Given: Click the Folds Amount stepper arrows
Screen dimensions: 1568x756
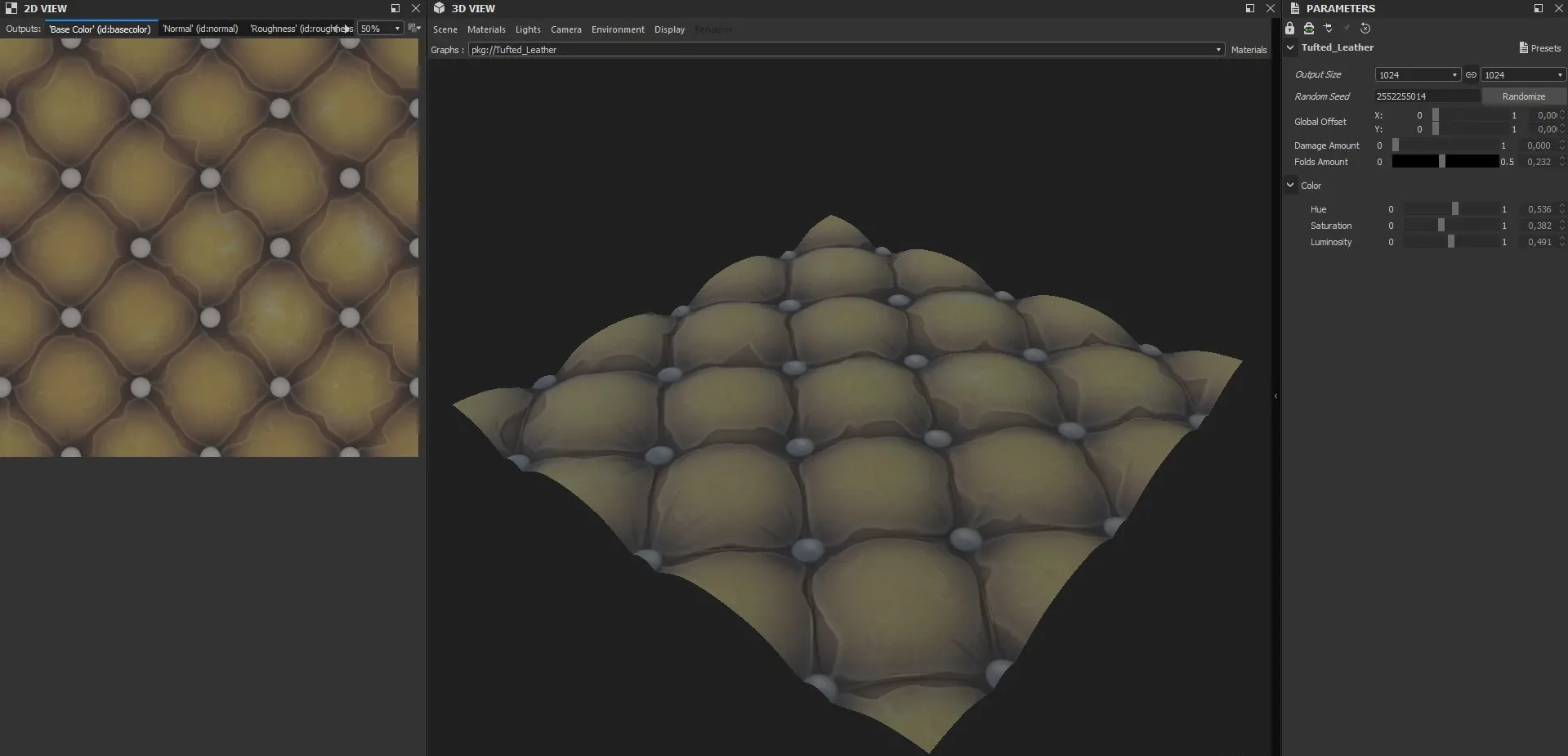Looking at the screenshot, I should coord(1562,162).
